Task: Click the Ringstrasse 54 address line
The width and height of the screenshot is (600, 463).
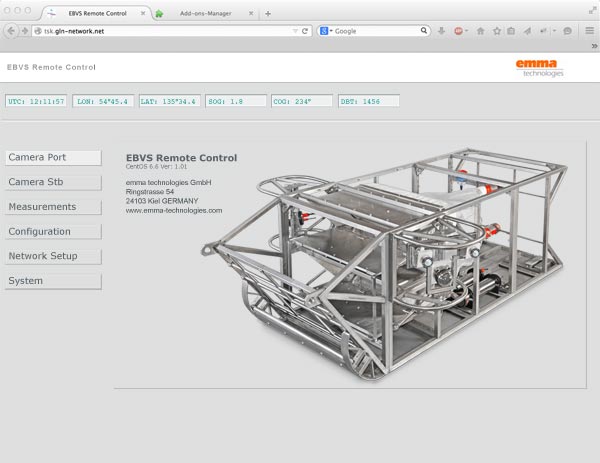Action: 150,192
